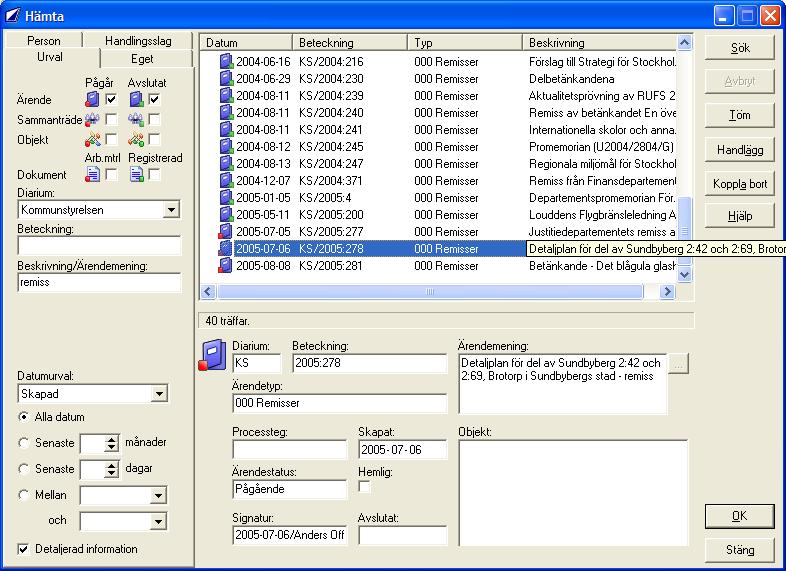Open the Ärendemening ellipsis browse button
Screen dimensions: 786x571
tap(678, 363)
